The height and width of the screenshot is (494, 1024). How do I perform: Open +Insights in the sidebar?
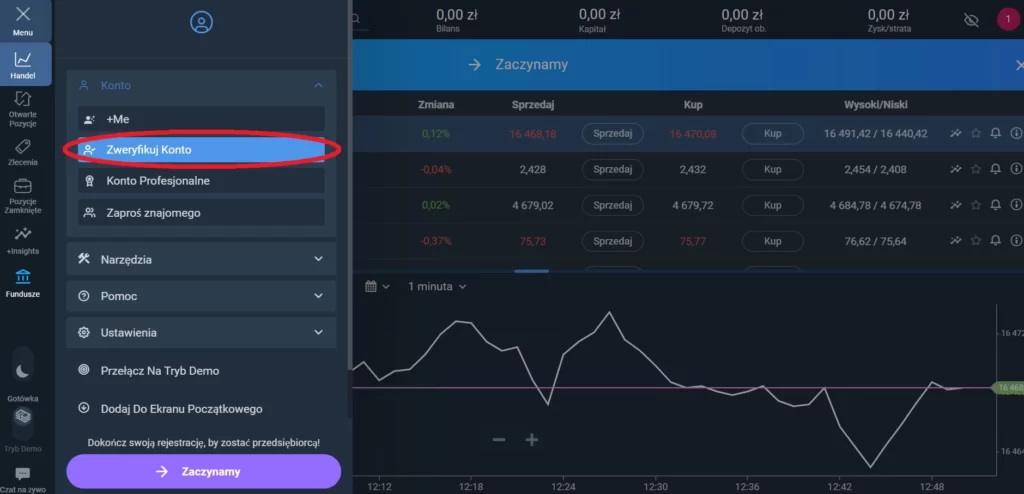coord(22,238)
